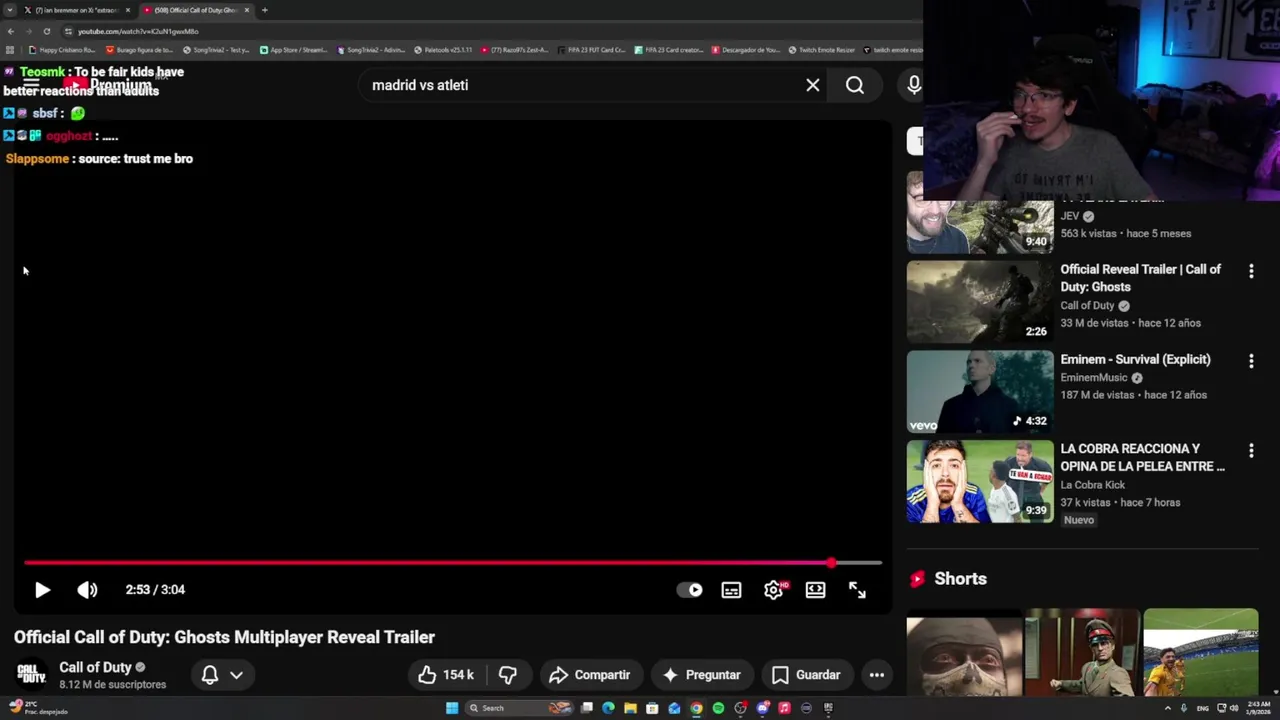Open options menu for Ghosts Reveal Trailer

[1251, 271]
